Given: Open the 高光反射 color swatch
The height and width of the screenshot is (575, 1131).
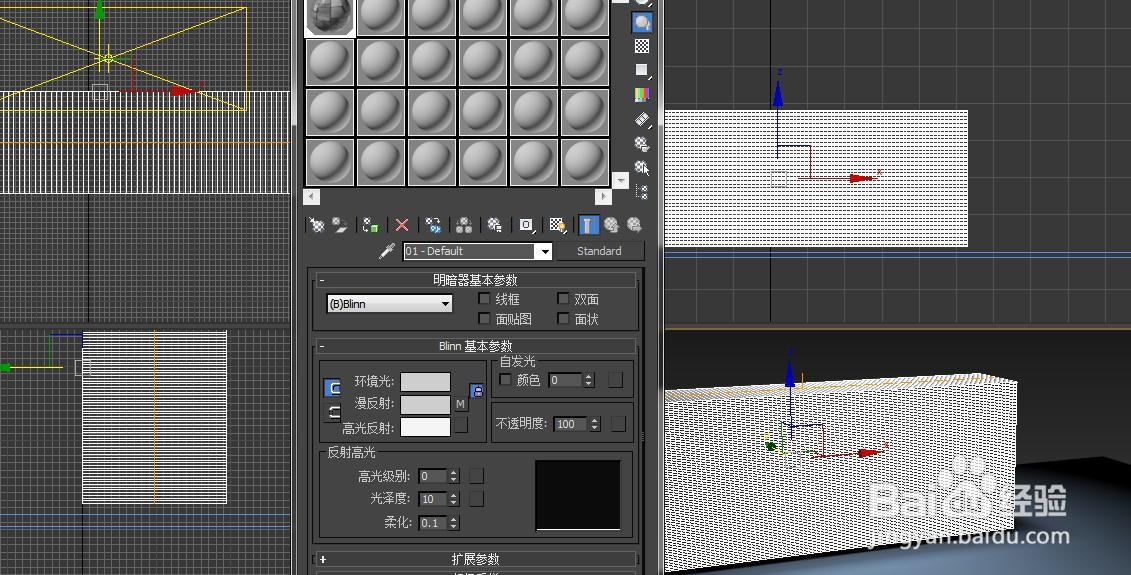Looking at the screenshot, I should 426,427.
